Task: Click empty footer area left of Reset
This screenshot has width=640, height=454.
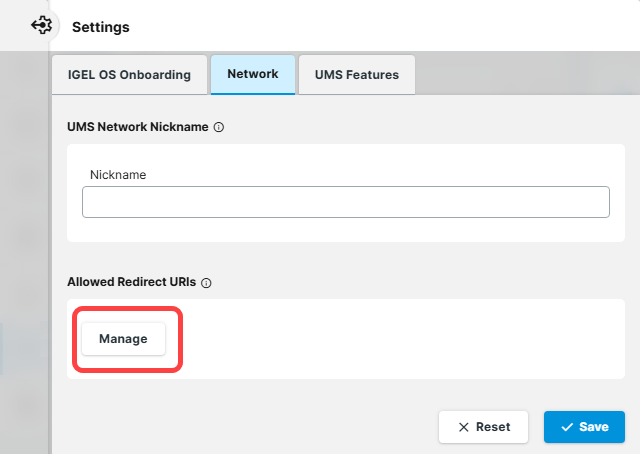Action: (x=250, y=427)
